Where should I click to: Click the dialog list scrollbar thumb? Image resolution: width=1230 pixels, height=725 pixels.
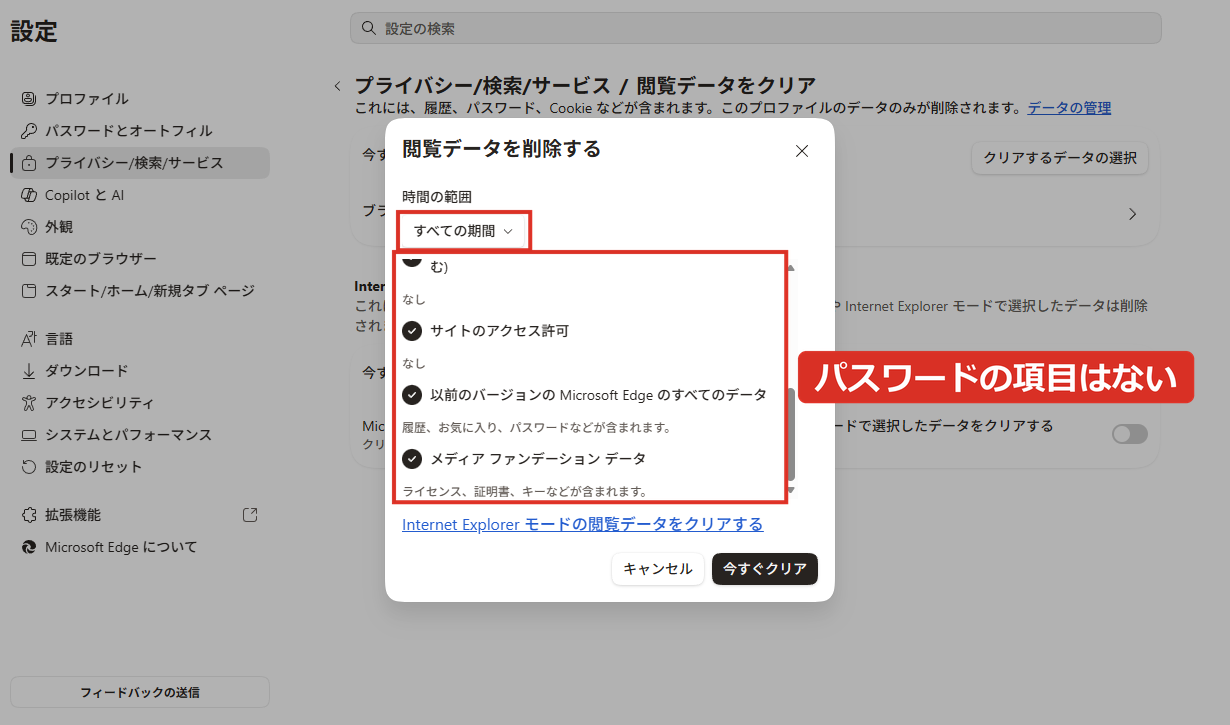coord(791,434)
